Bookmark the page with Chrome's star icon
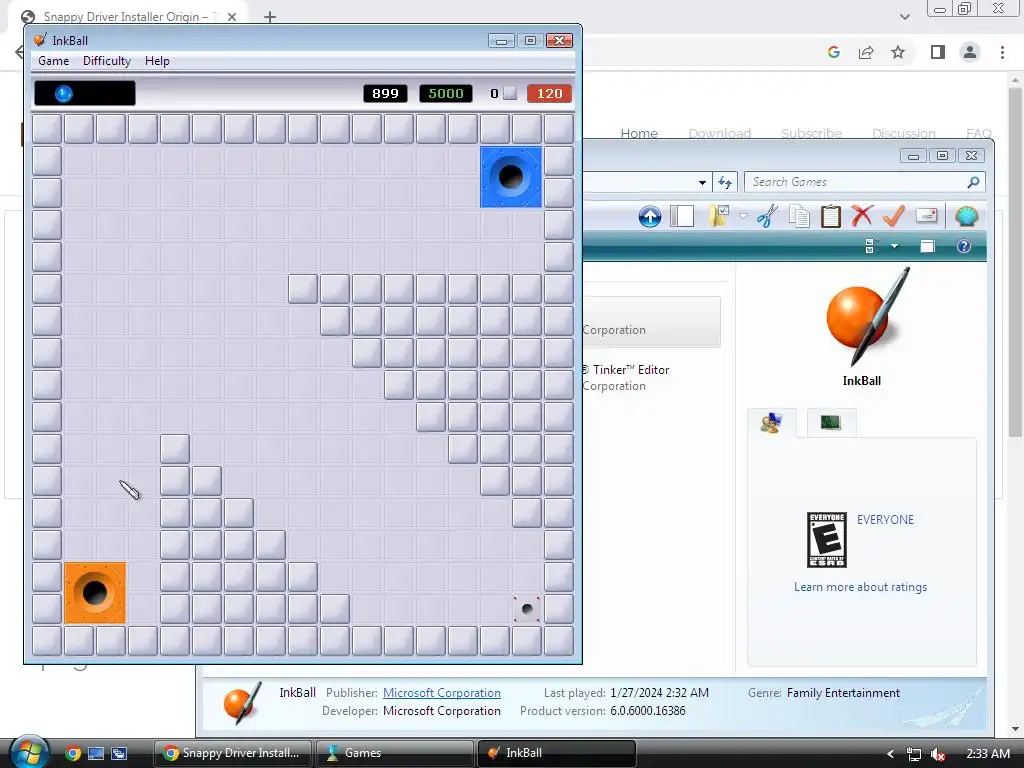The height and width of the screenshot is (768, 1024). (898, 52)
